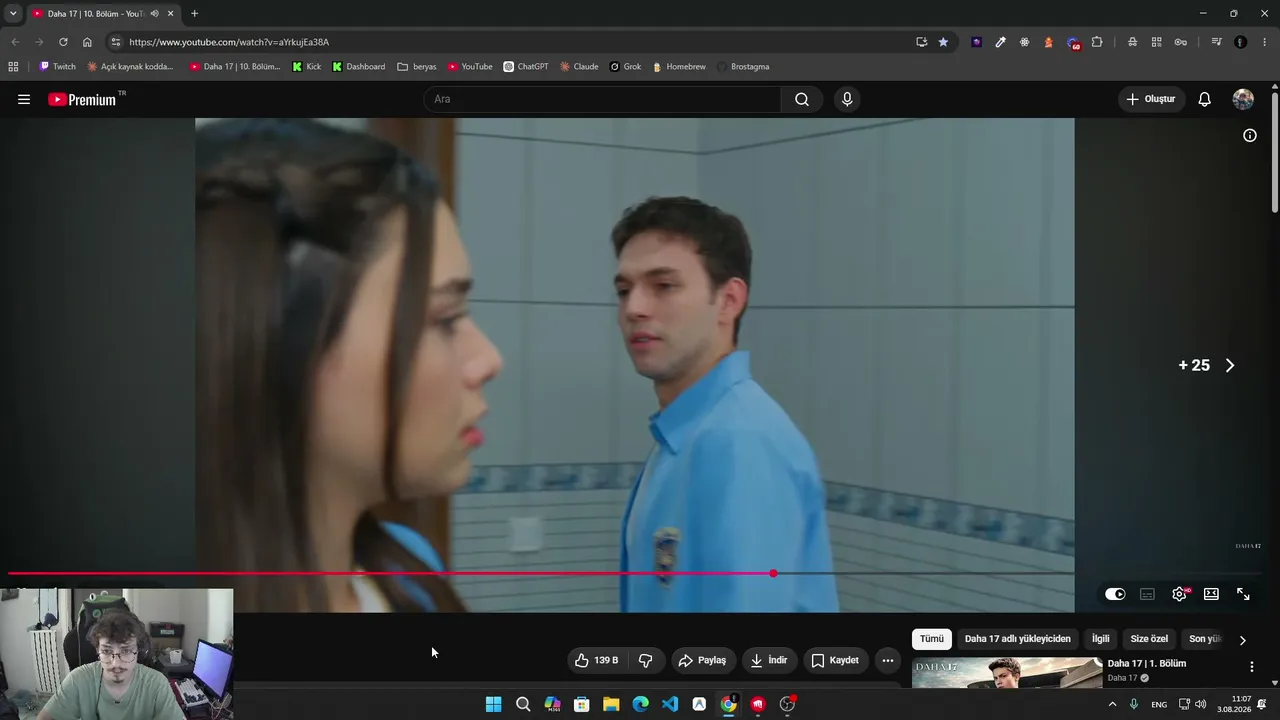Mute the Daha 17 tab audio
The height and width of the screenshot is (720, 1280).
coord(154,14)
